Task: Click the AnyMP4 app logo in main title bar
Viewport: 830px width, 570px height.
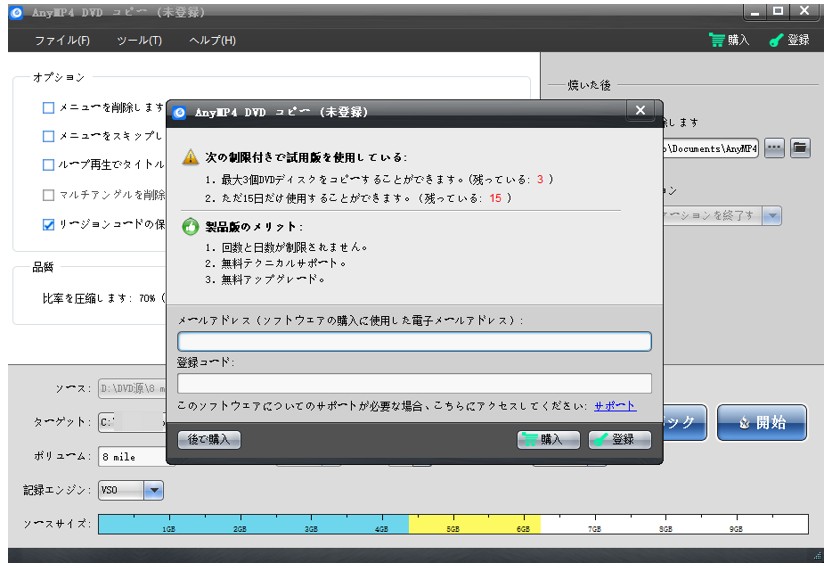Action: [16, 12]
